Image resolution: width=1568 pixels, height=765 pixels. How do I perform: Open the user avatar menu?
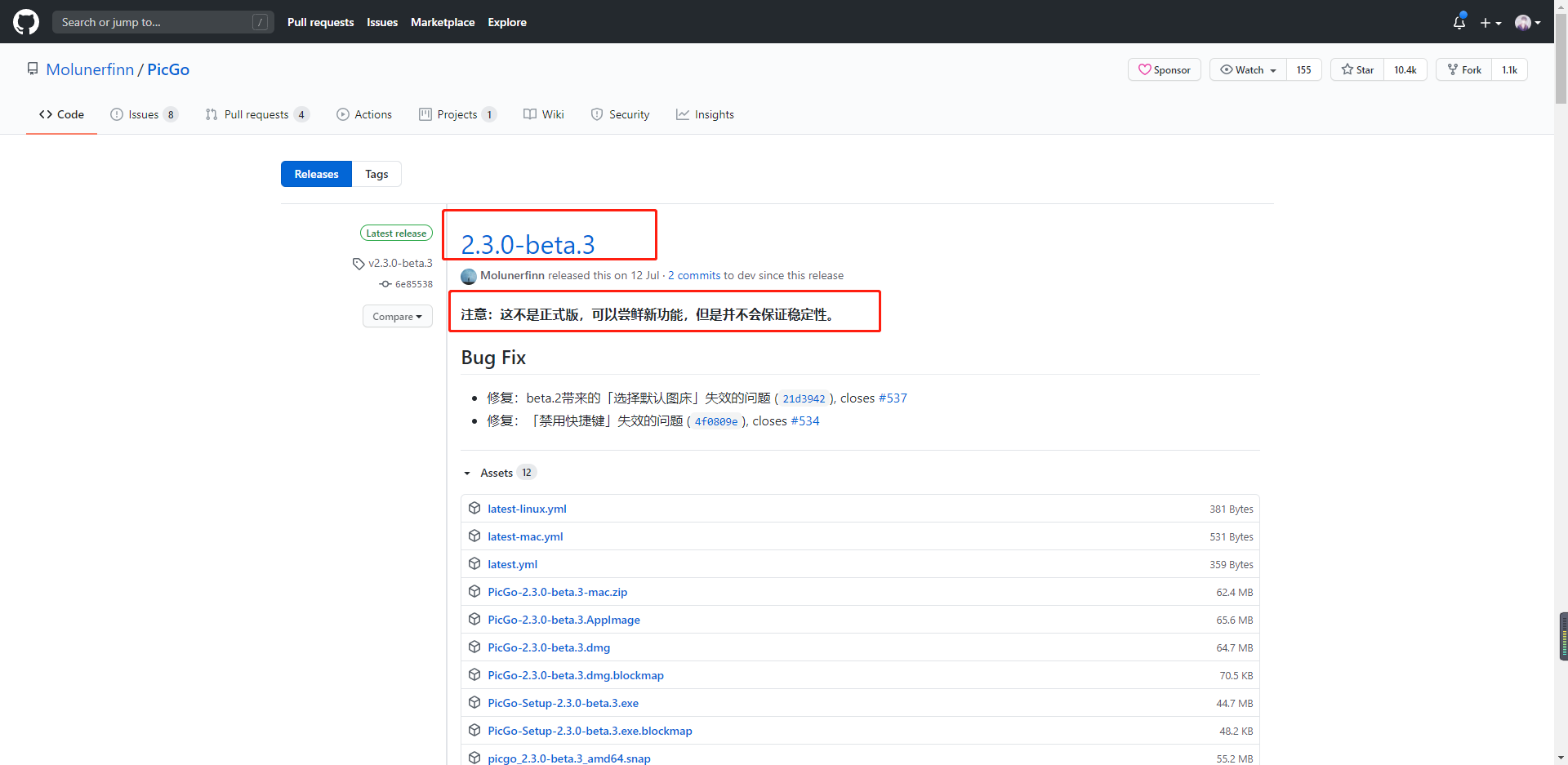coord(1527,23)
